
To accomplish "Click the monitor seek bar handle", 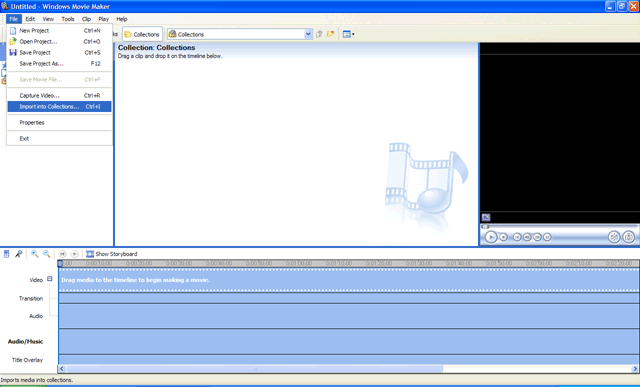I will [485, 227].
